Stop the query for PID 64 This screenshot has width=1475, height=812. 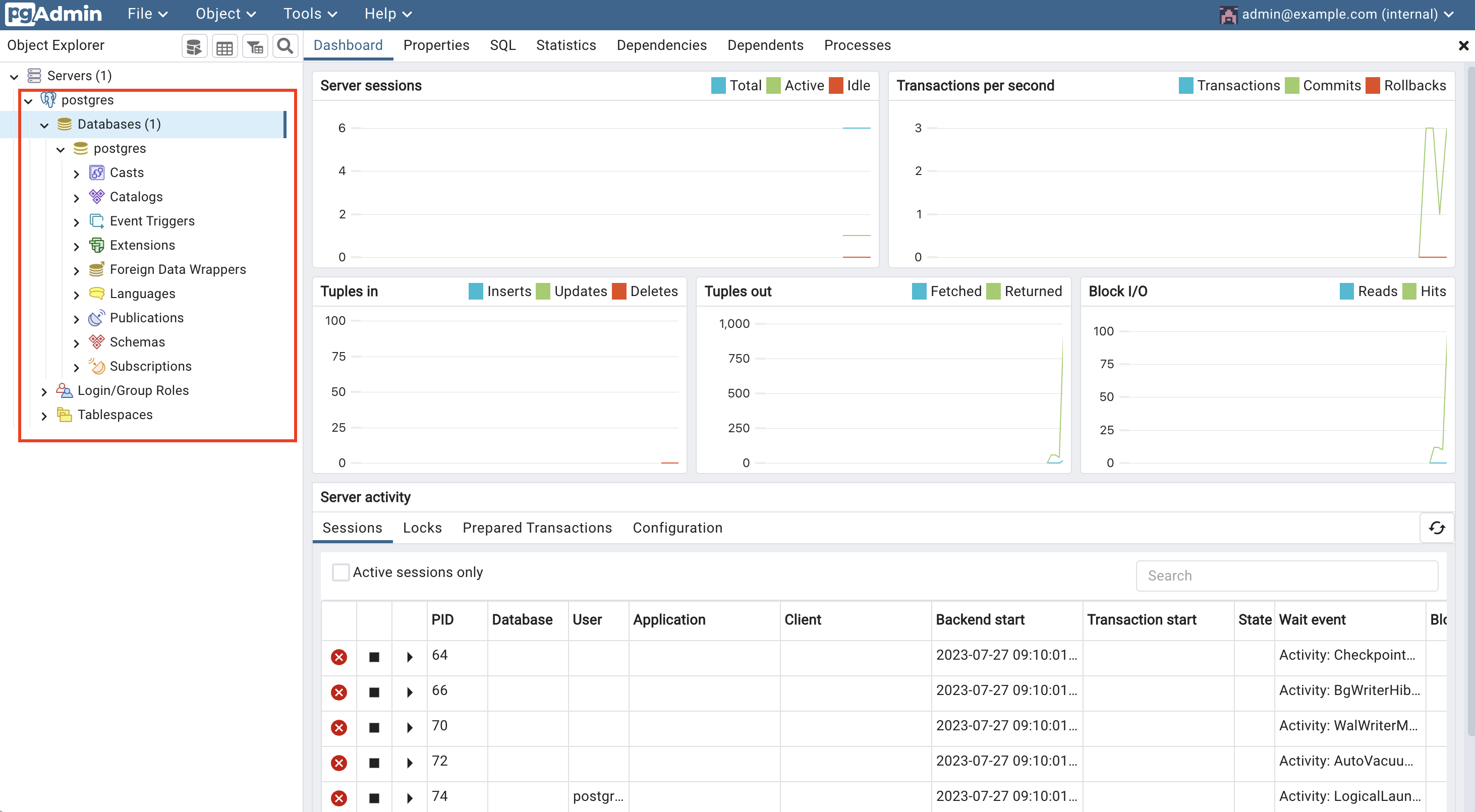tap(374, 657)
